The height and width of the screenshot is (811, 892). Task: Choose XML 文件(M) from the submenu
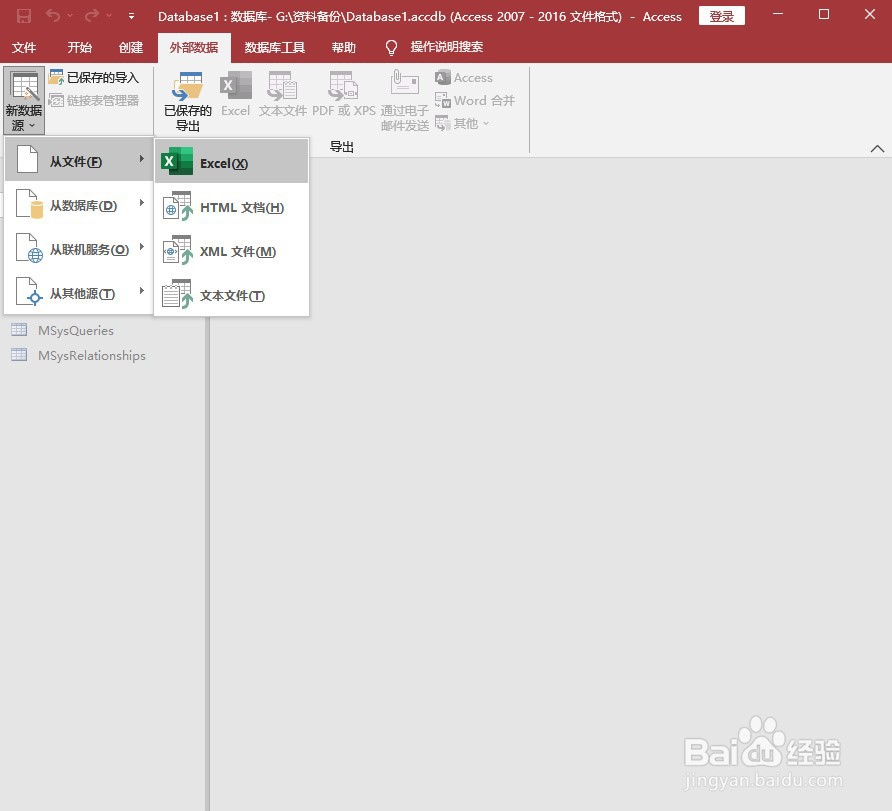pyautogui.click(x=232, y=251)
